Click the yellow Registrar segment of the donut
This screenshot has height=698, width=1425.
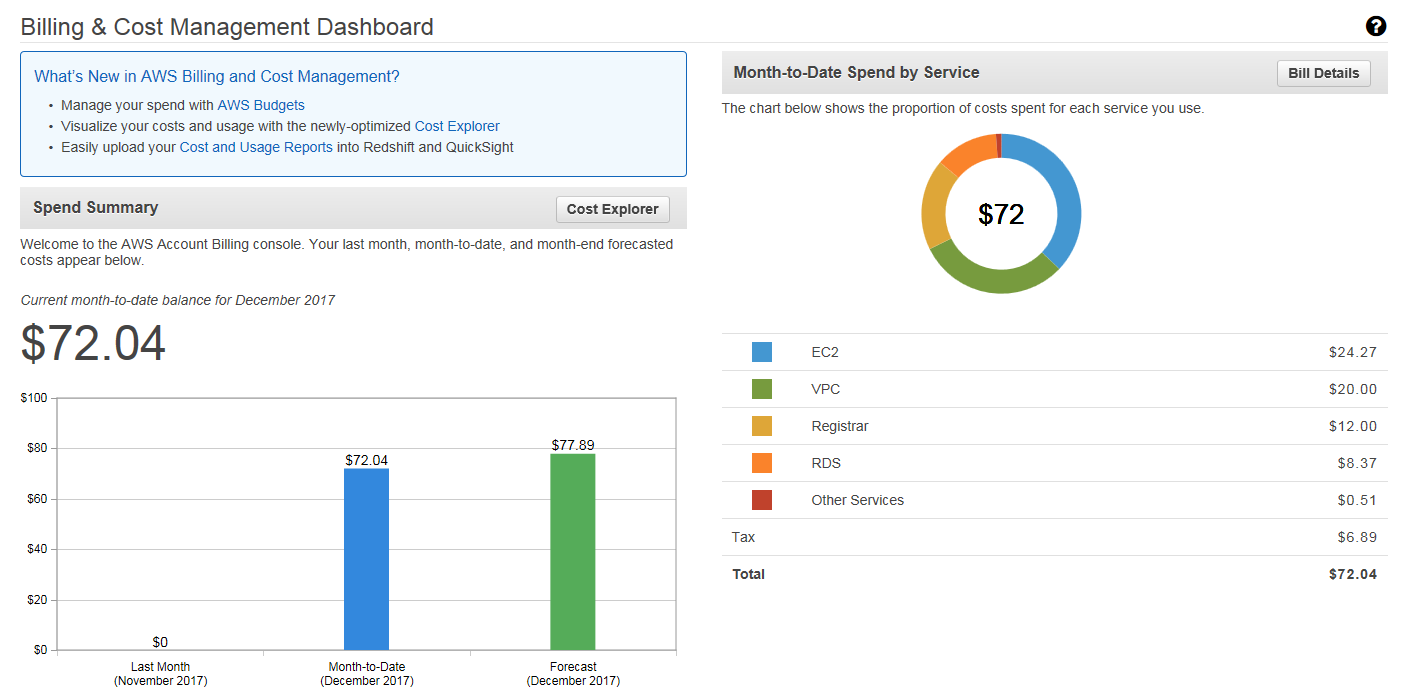point(935,207)
